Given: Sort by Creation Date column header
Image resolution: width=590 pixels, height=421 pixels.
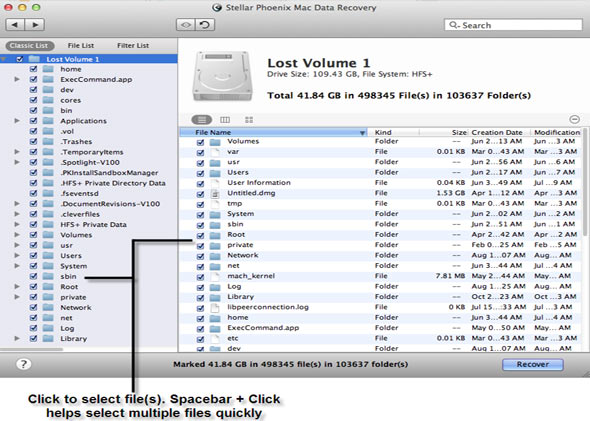Looking at the screenshot, I should [x=500, y=132].
